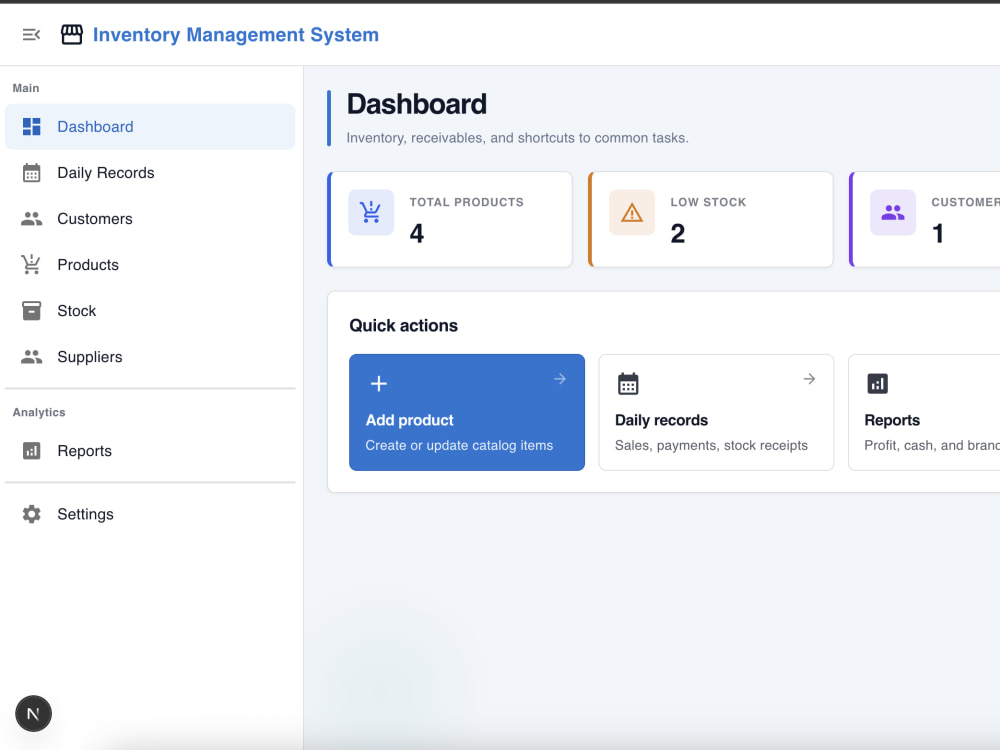1000x750 pixels.
Task: Click the Customers card count 1
Action: pyautogui.click(x=938, y=233)
